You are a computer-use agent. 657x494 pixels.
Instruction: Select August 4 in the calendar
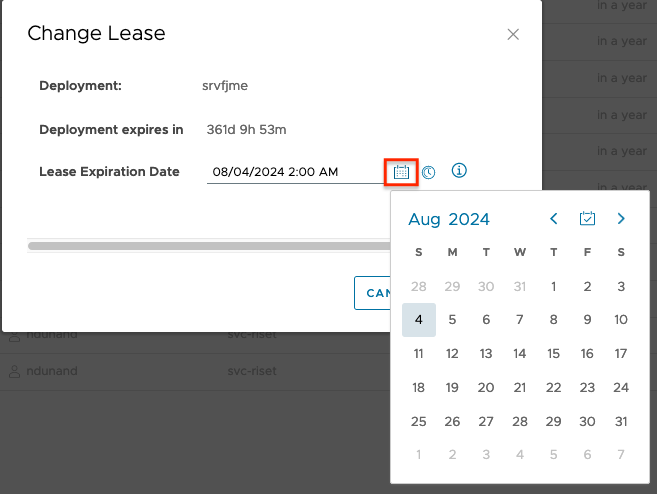pyautogui.click(x=418, y=320)
